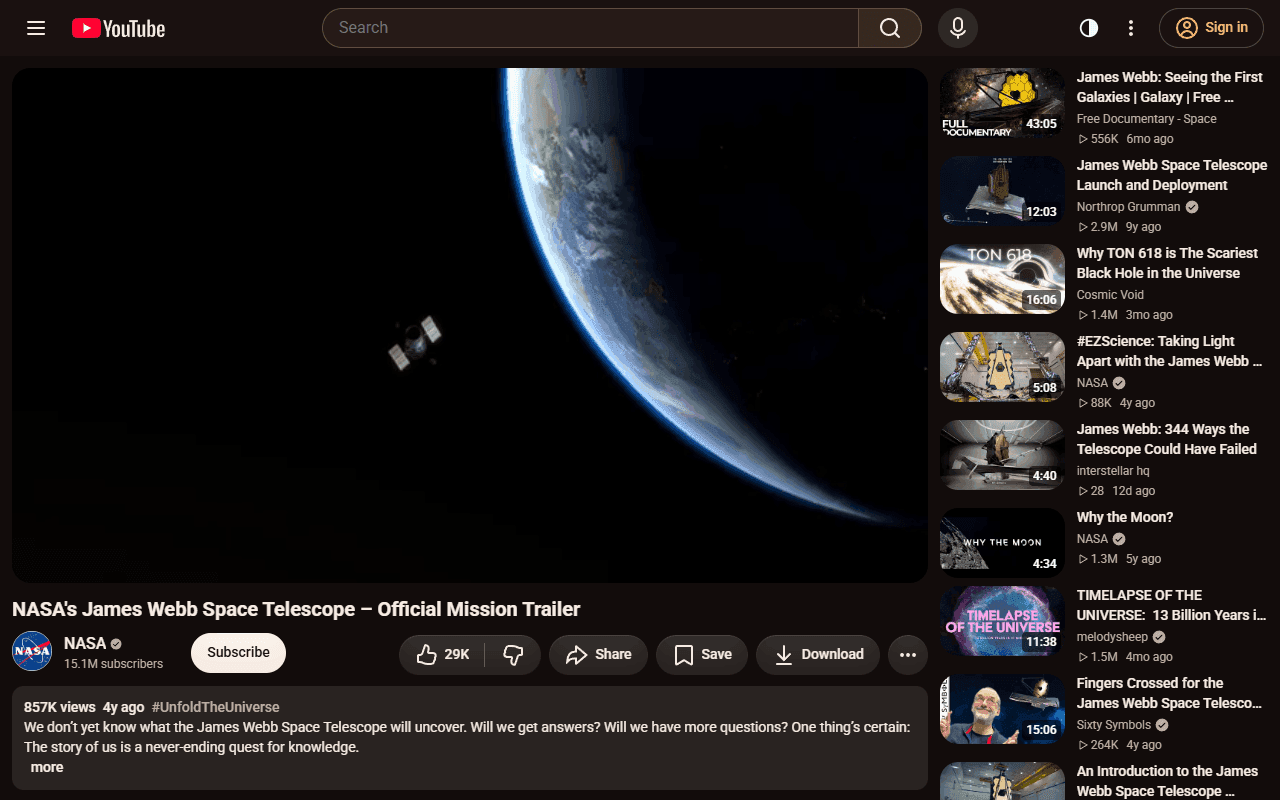
Task: Open NASA channel avatar
Action: click(32, 651)
